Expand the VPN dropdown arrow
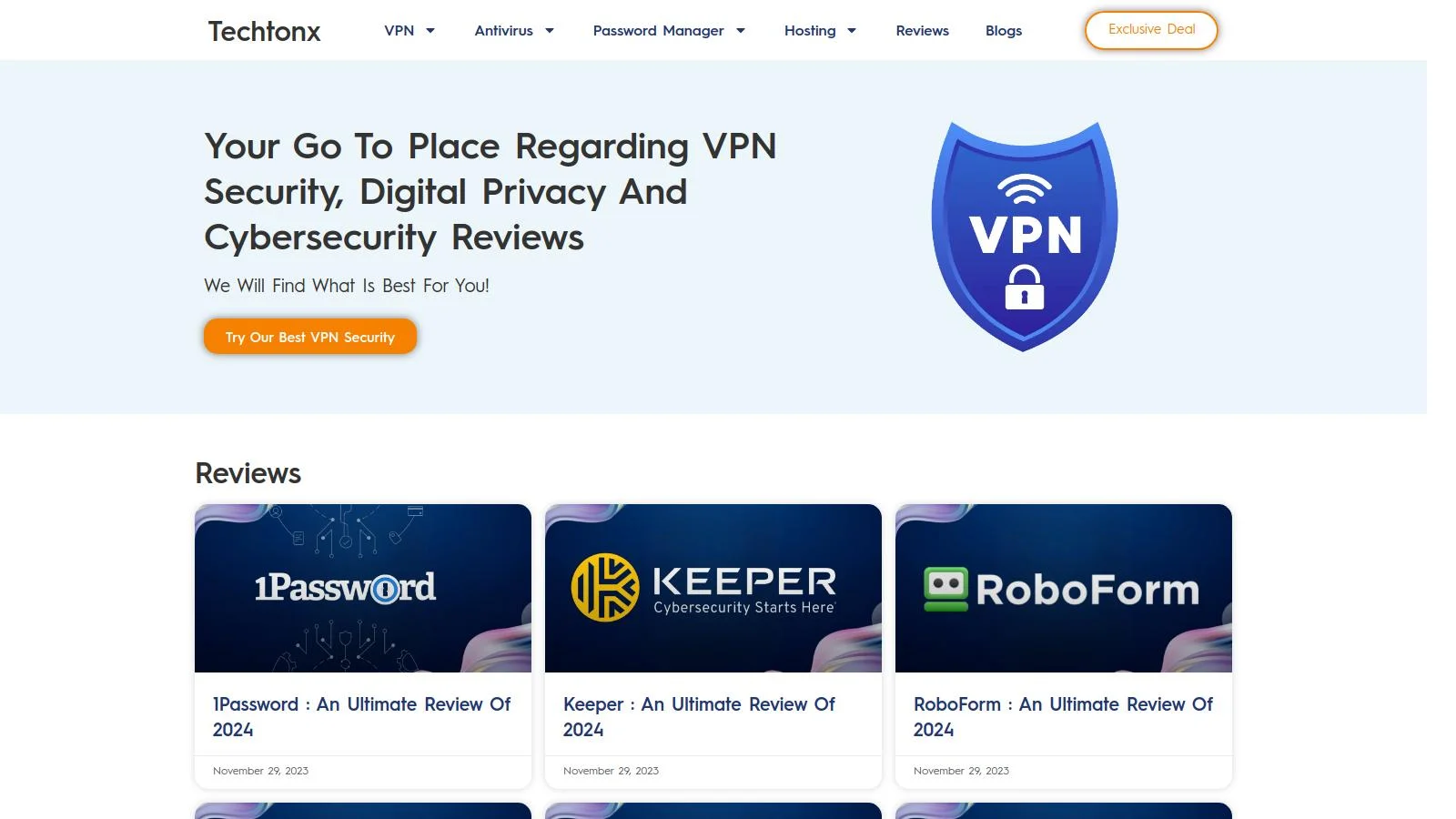The image size is (1456, 819). (430, 31)
